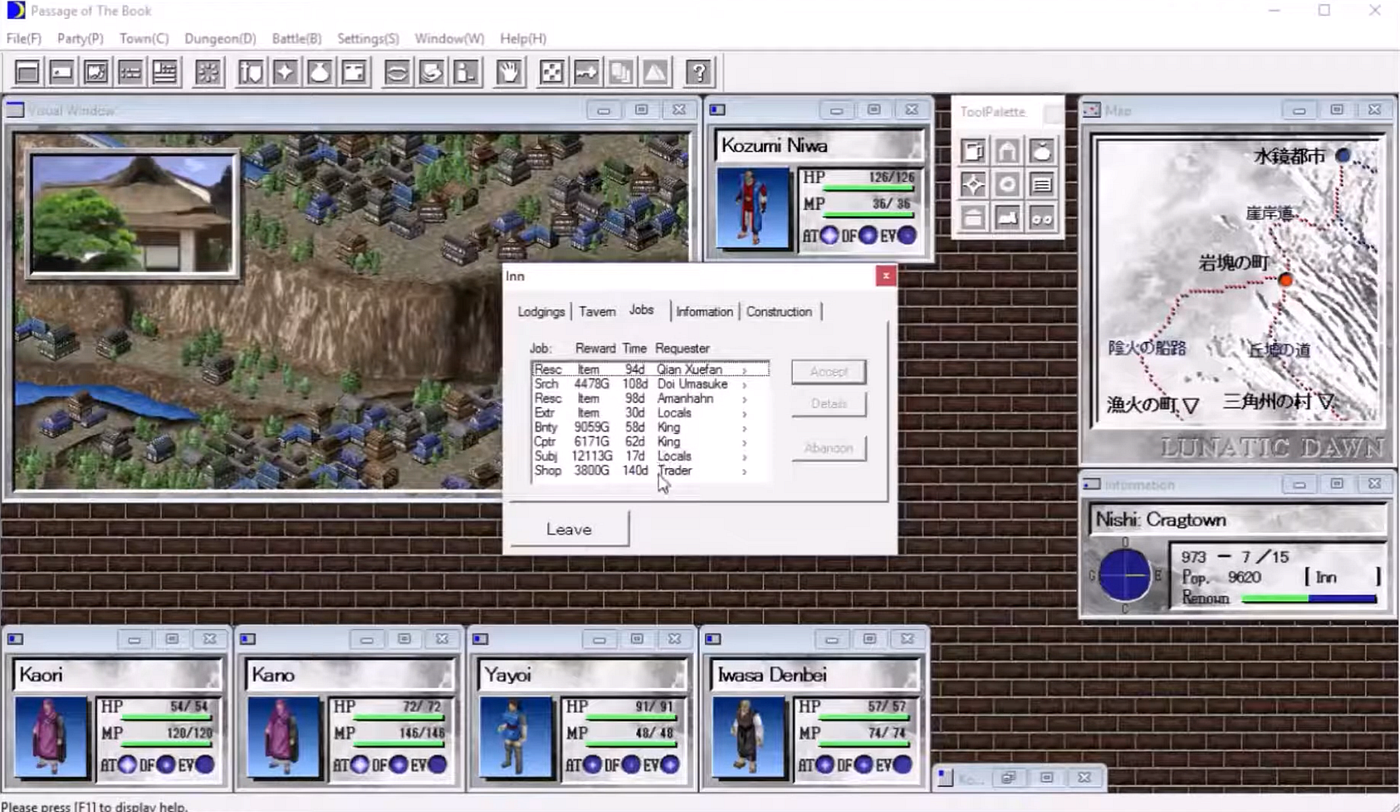
Task: Select the ring icon in ToolPalette
Action: point(1007,184)
